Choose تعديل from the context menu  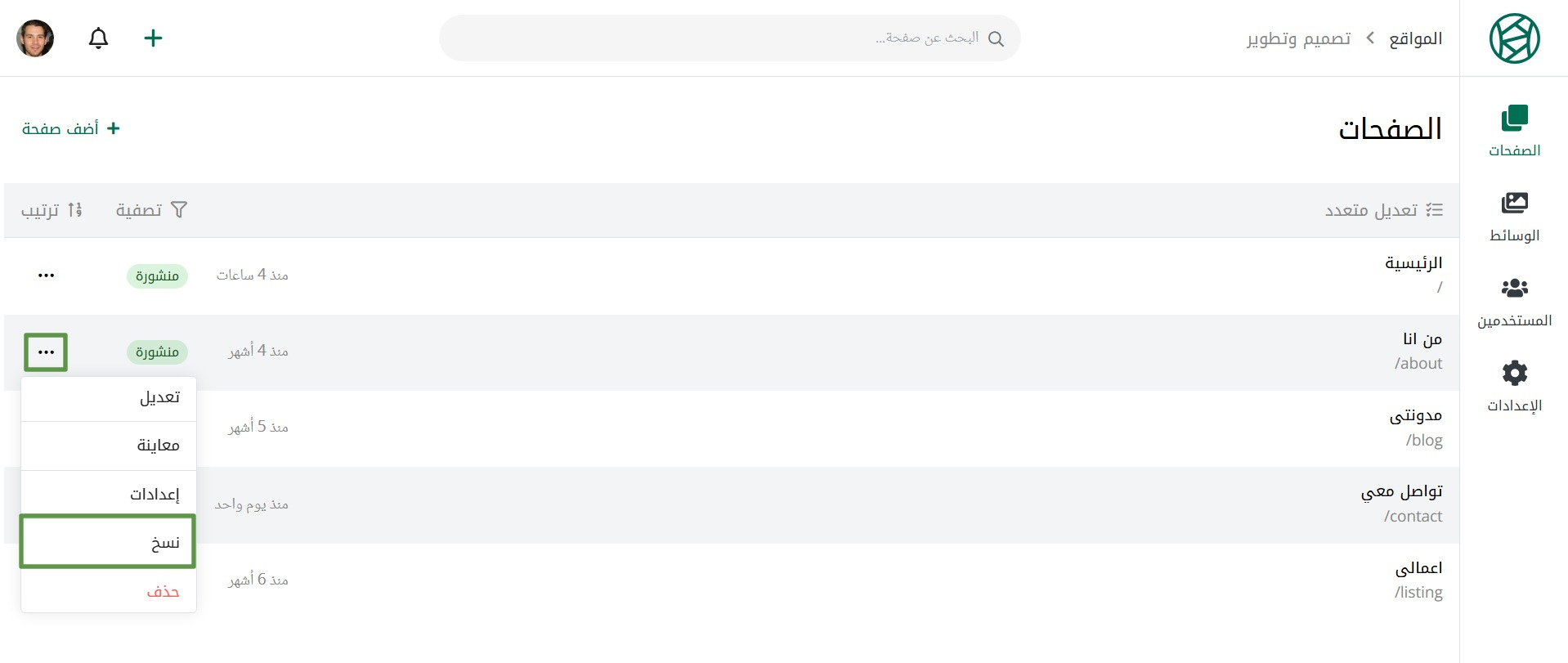109,398
